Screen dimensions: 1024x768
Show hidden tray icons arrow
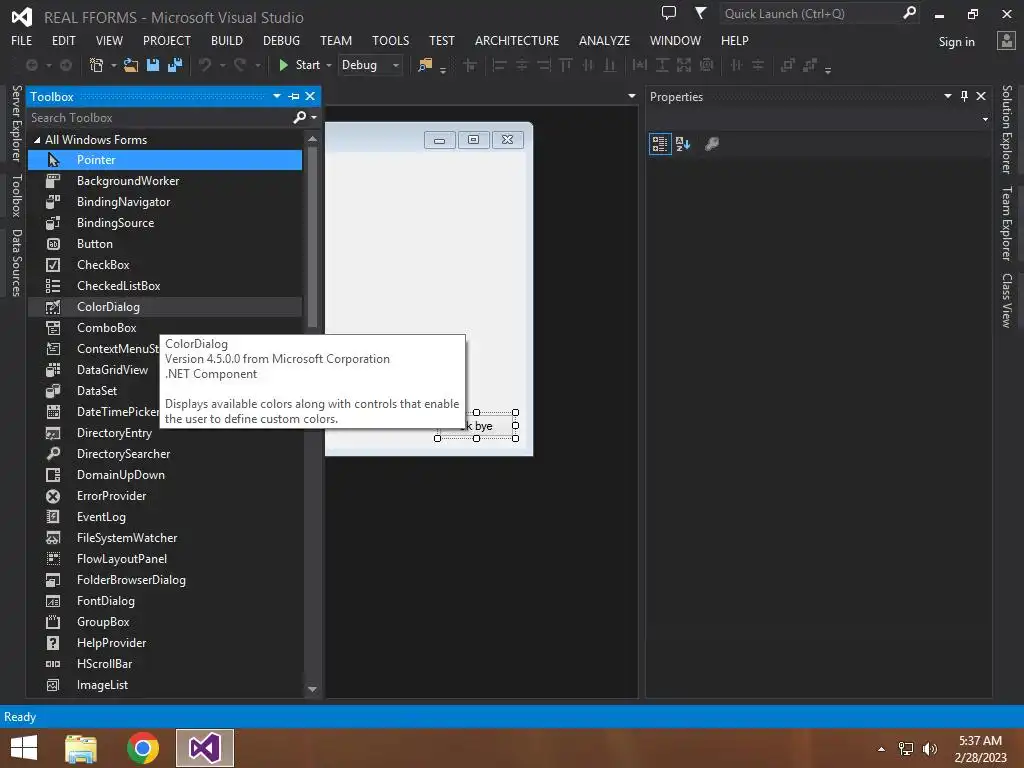[882, 749]
